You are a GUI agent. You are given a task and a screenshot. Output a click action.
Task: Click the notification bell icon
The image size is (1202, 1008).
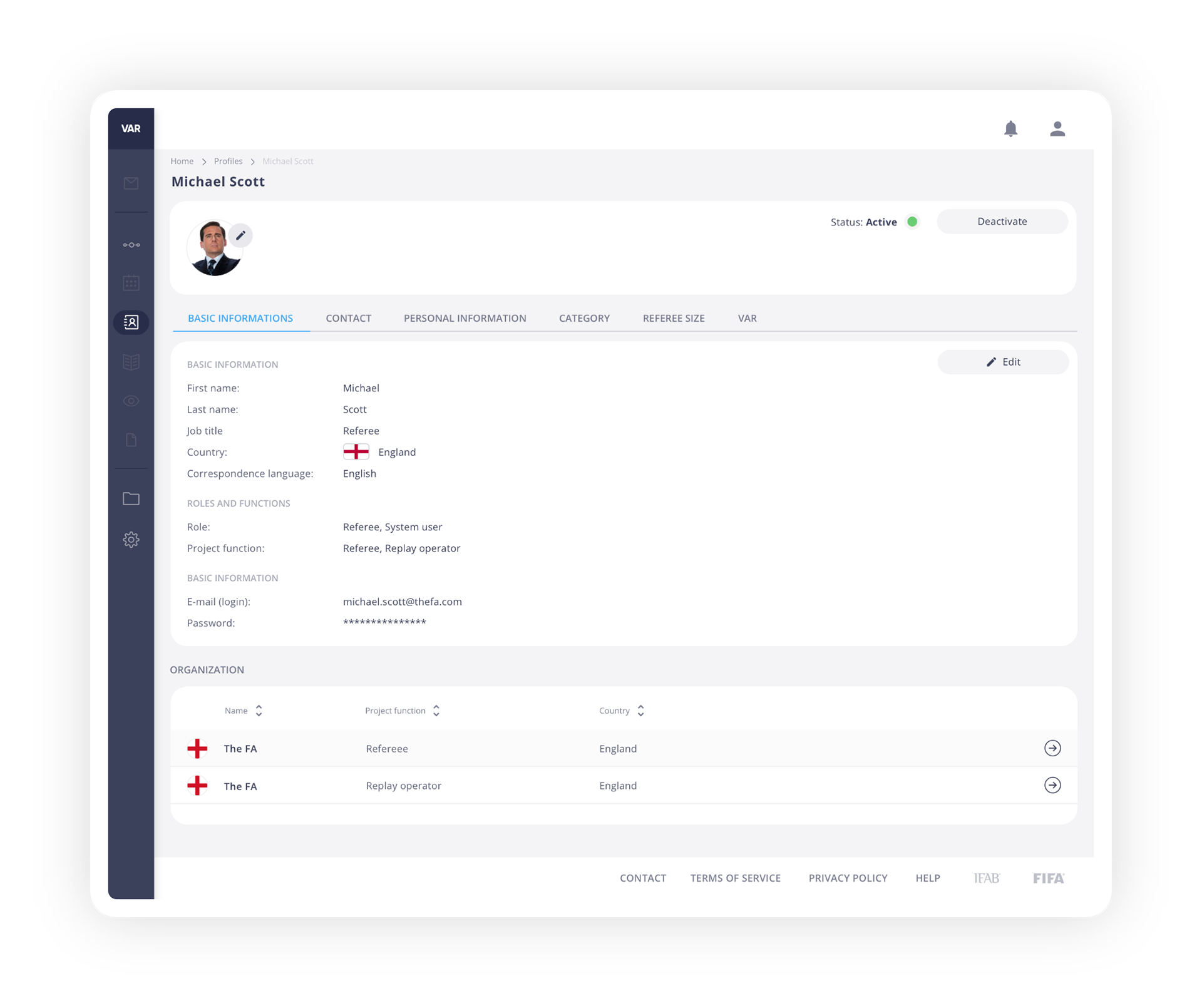click(1010, 129)
